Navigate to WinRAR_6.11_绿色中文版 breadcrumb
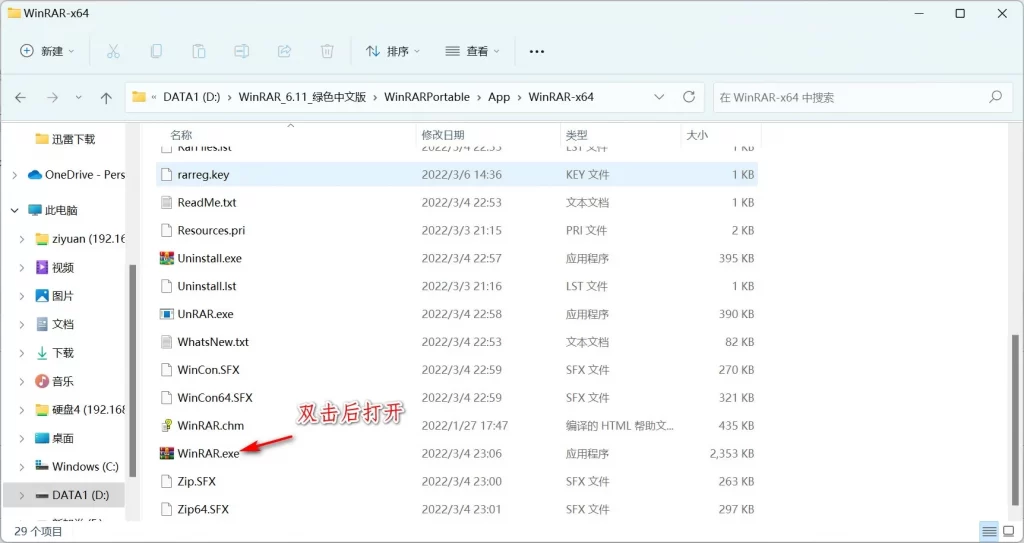Viewport: 1024px width, 543px height. tap(302, 97)
